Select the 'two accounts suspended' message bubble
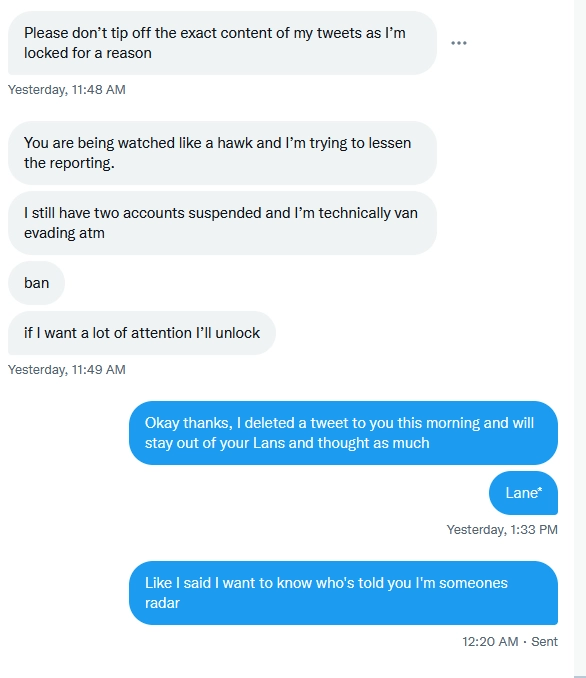 [222, 223]
